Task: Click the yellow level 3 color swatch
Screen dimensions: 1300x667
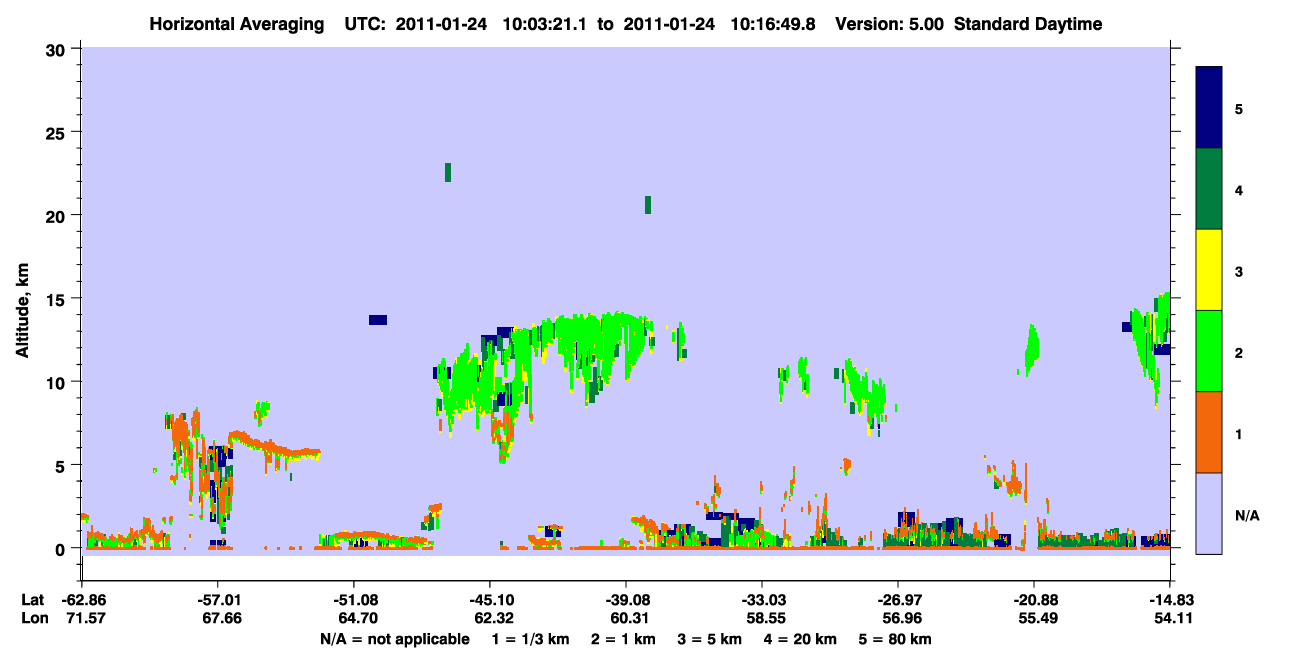Action: [1209, 270]
